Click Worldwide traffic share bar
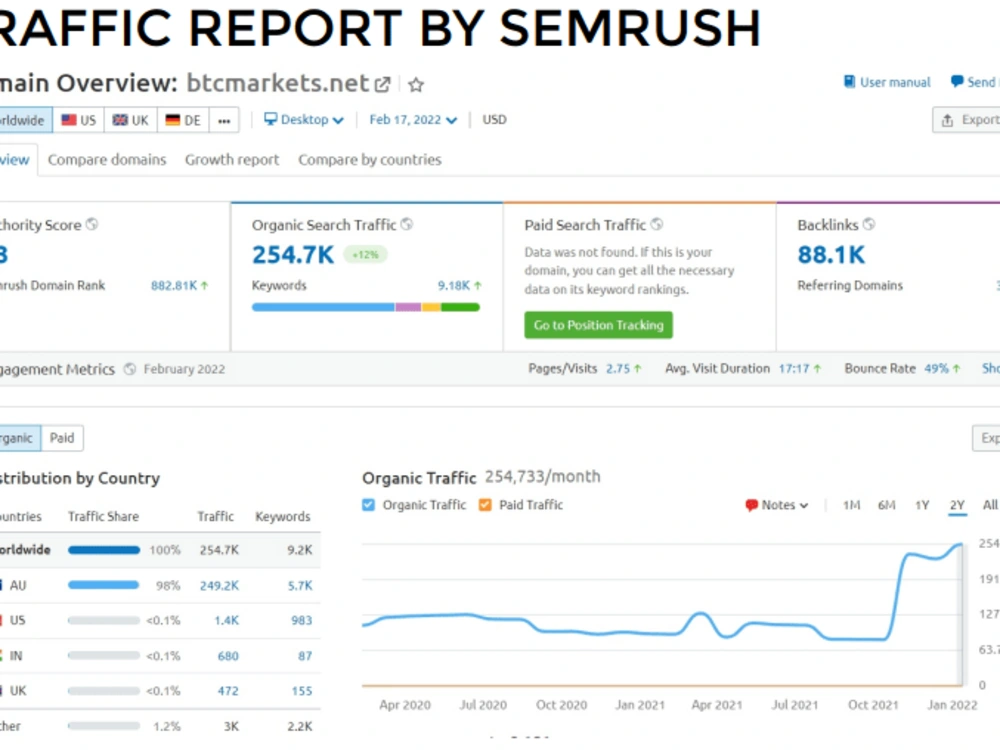The width and height of the screenshot is (1000, 750). click(x=104, y=550)
